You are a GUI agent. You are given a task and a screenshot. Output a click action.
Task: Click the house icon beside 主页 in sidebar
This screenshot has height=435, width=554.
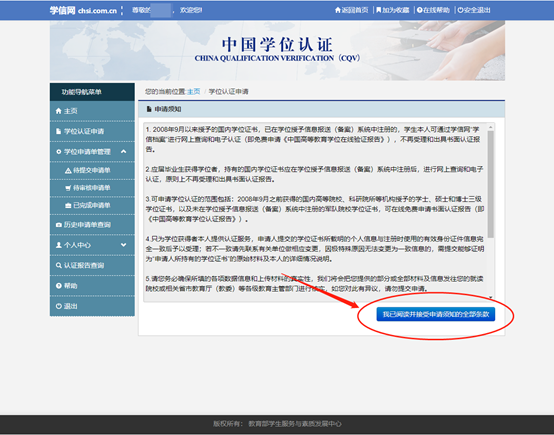pos(59,111)
